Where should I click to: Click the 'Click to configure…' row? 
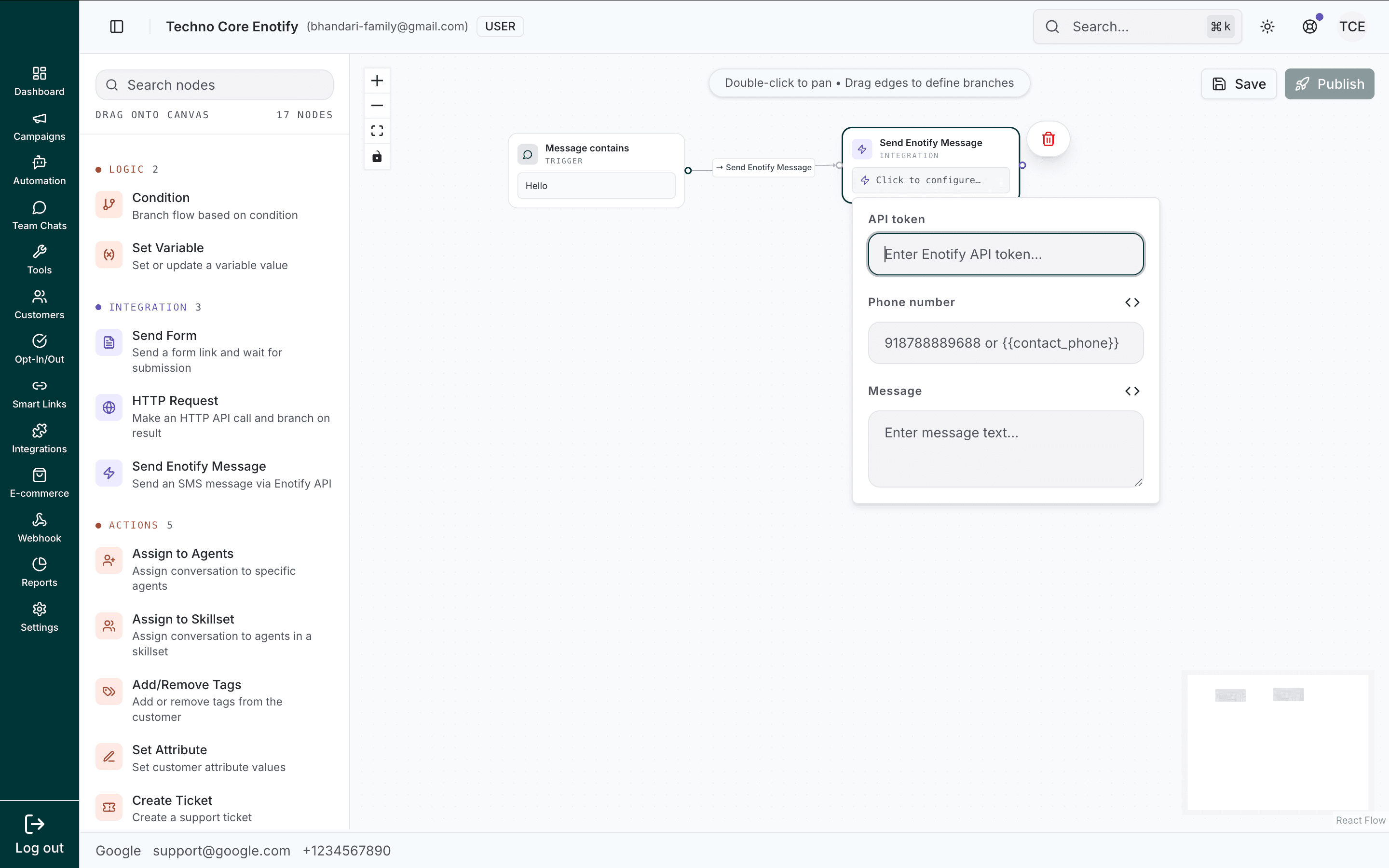tap(930, 180)
